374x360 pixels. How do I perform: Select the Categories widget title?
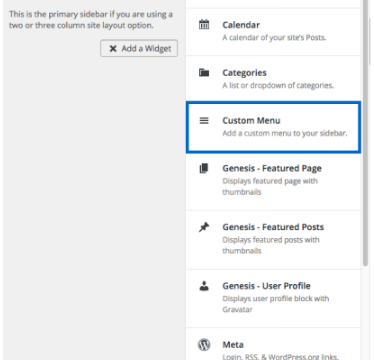coord(244,73)
